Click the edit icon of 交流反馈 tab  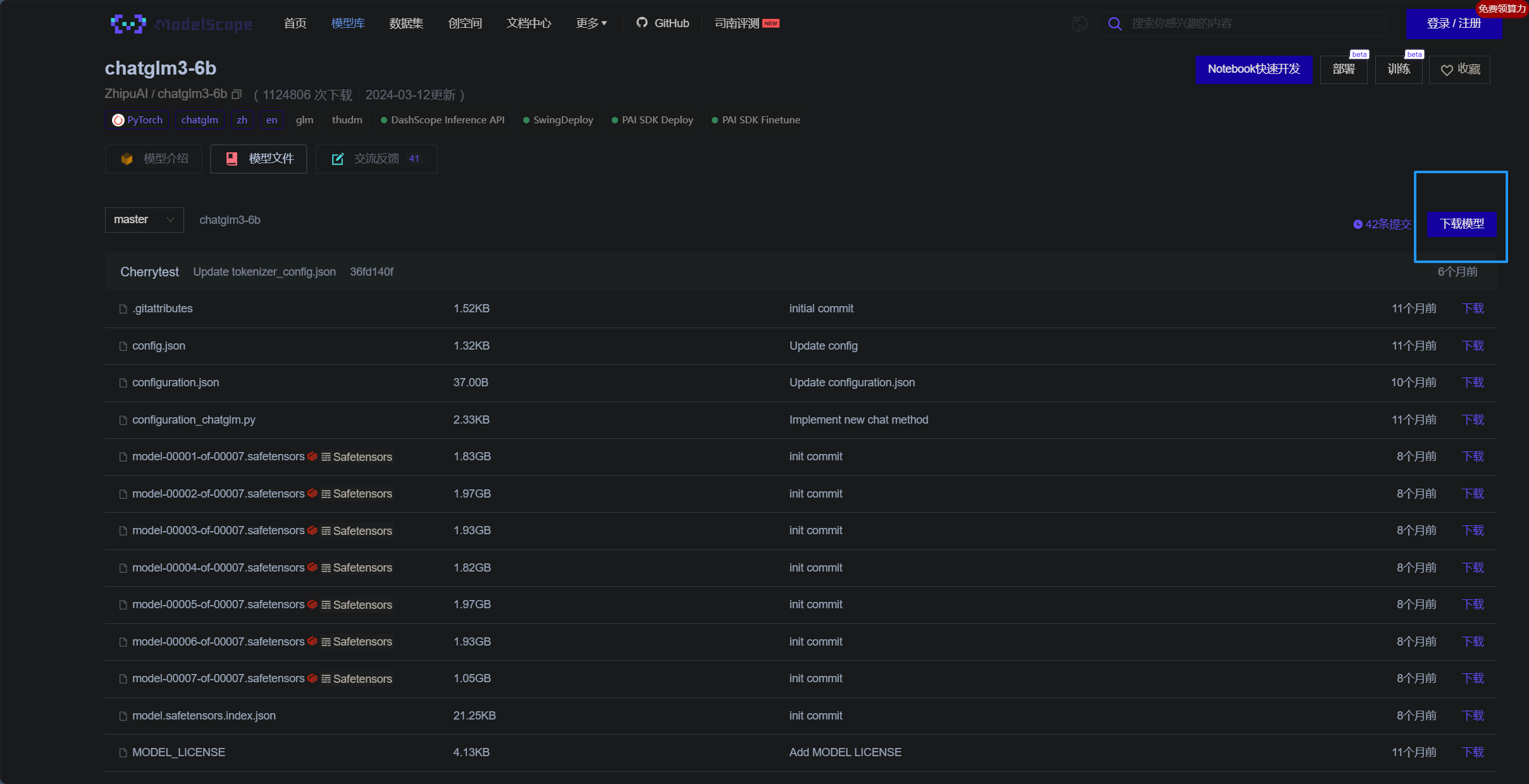[x=338, y=159]
